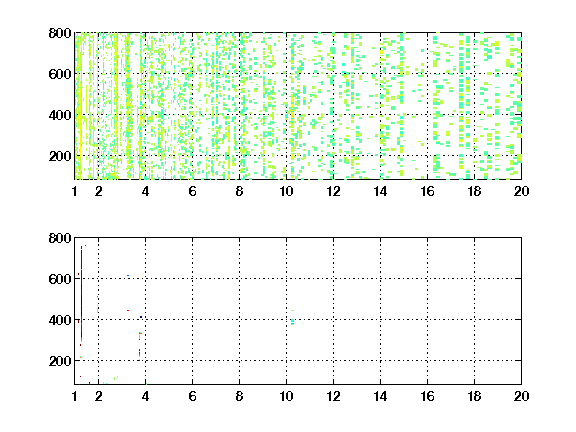Click x-axis tick label 1 of bottom plot
The width and height of the screenshot is (576, 432).
75,396
